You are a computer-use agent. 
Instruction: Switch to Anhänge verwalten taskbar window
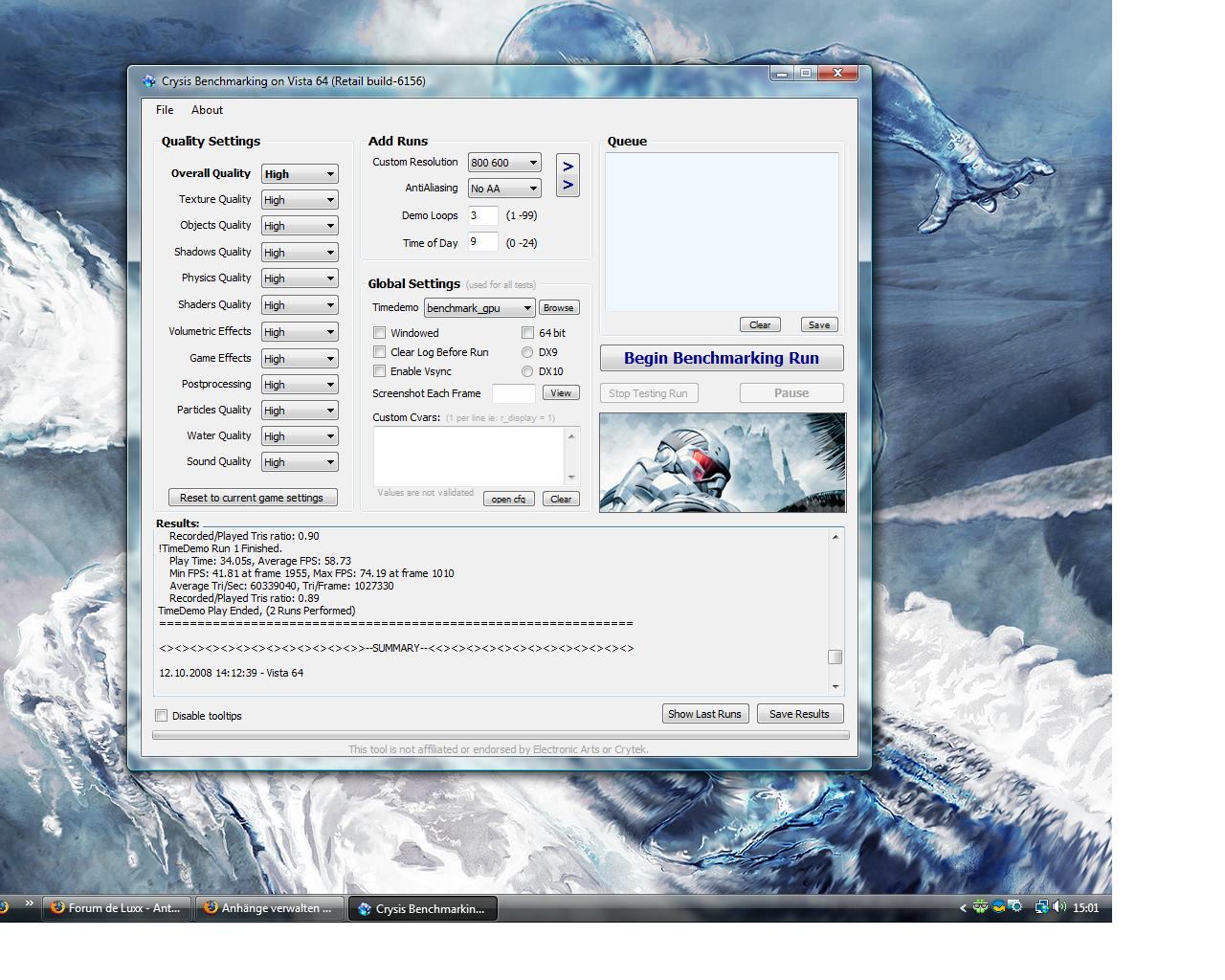point(268,908)
